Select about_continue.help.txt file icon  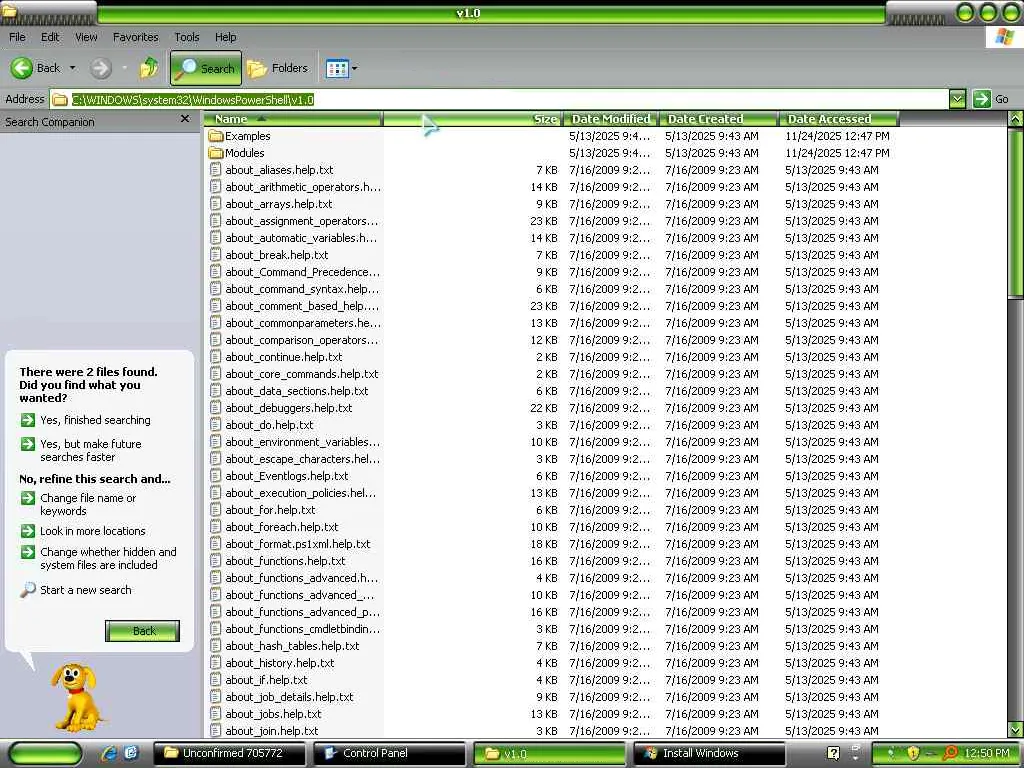tap(216, 357)
